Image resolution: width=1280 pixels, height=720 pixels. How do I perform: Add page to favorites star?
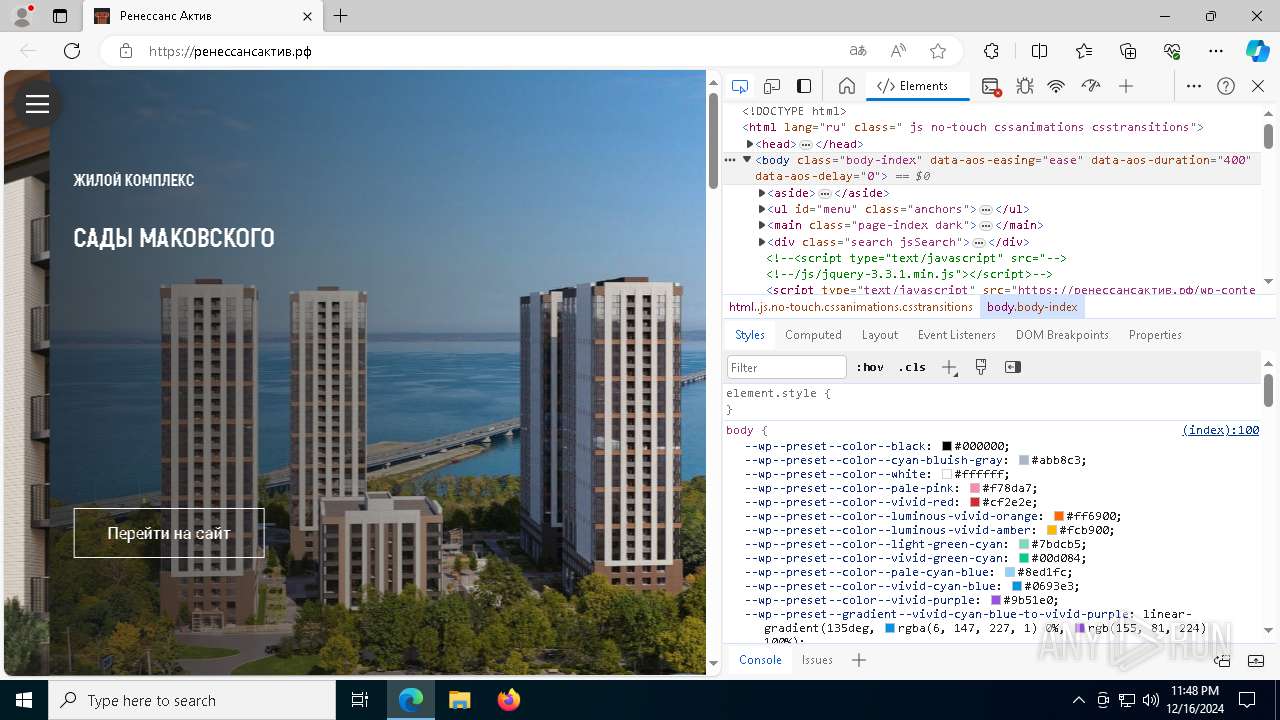pos(938,51)
